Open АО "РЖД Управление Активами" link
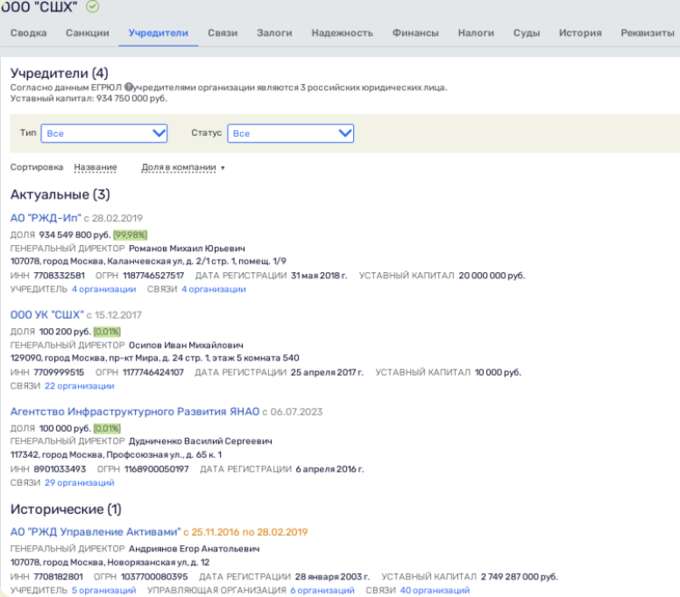 click(95, 532)
